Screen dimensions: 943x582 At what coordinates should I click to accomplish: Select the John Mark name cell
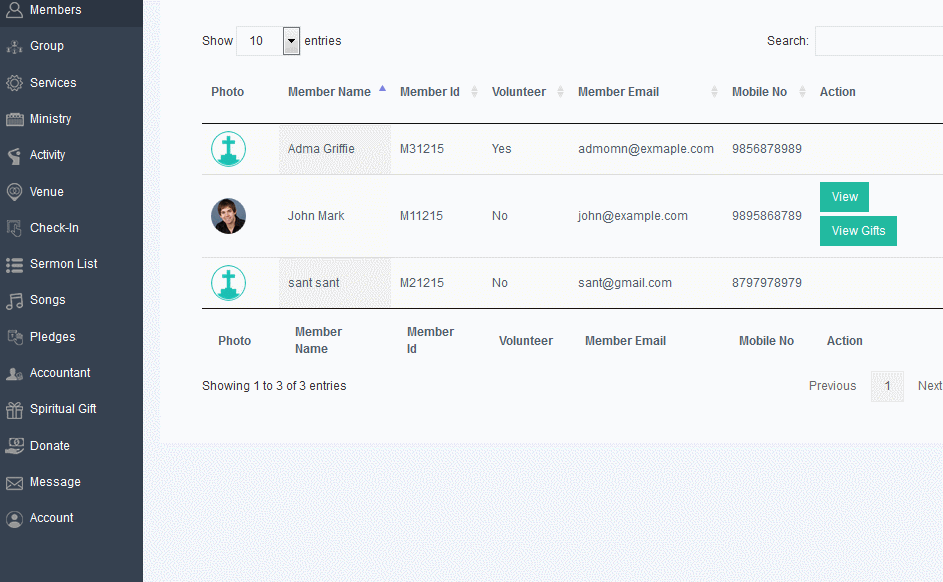pyautogui.click(x=335, y=216)
